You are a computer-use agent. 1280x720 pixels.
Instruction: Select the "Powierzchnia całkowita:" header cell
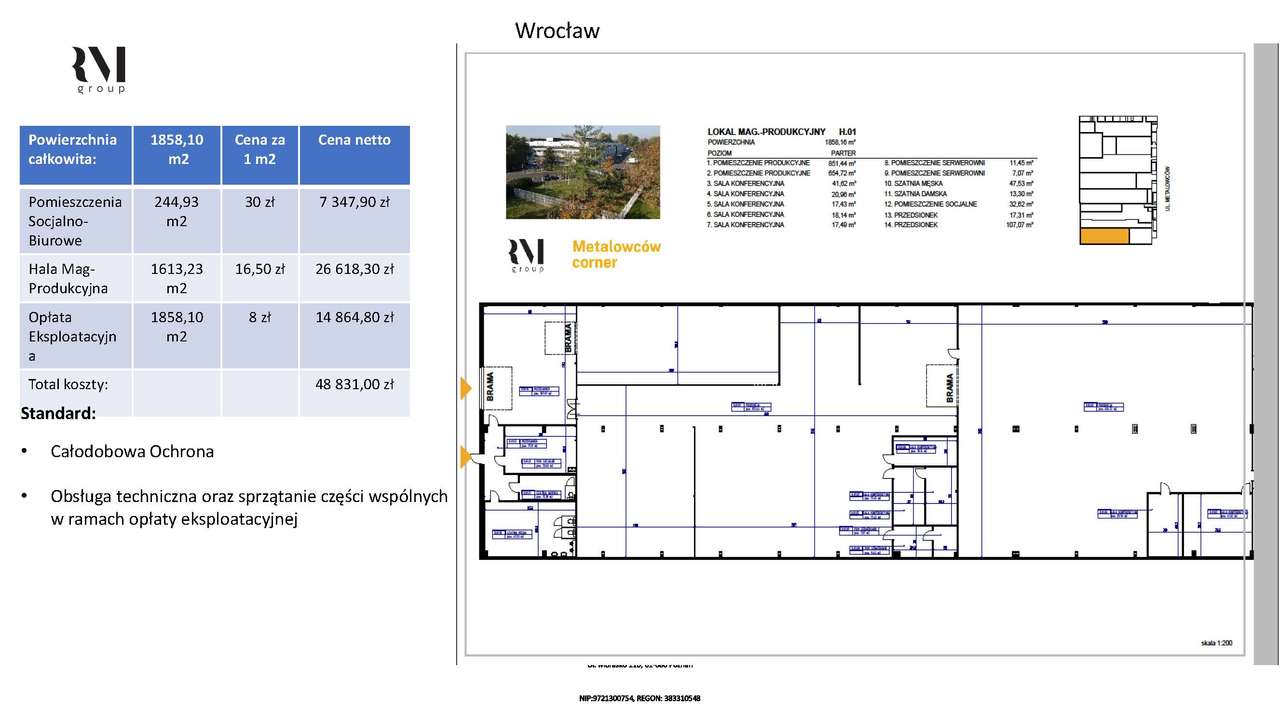coord(75,155)
